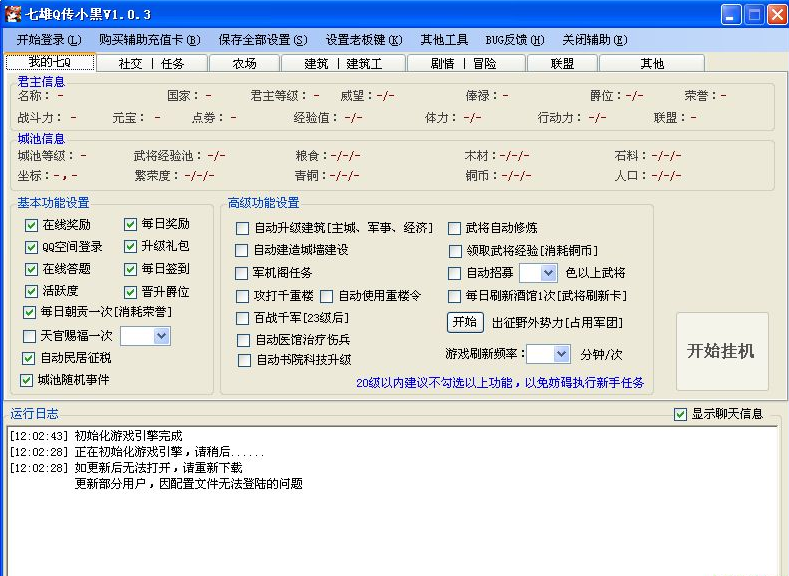
Task: Switch to 社交 | 任务 tab
Action: click(151, 63)
